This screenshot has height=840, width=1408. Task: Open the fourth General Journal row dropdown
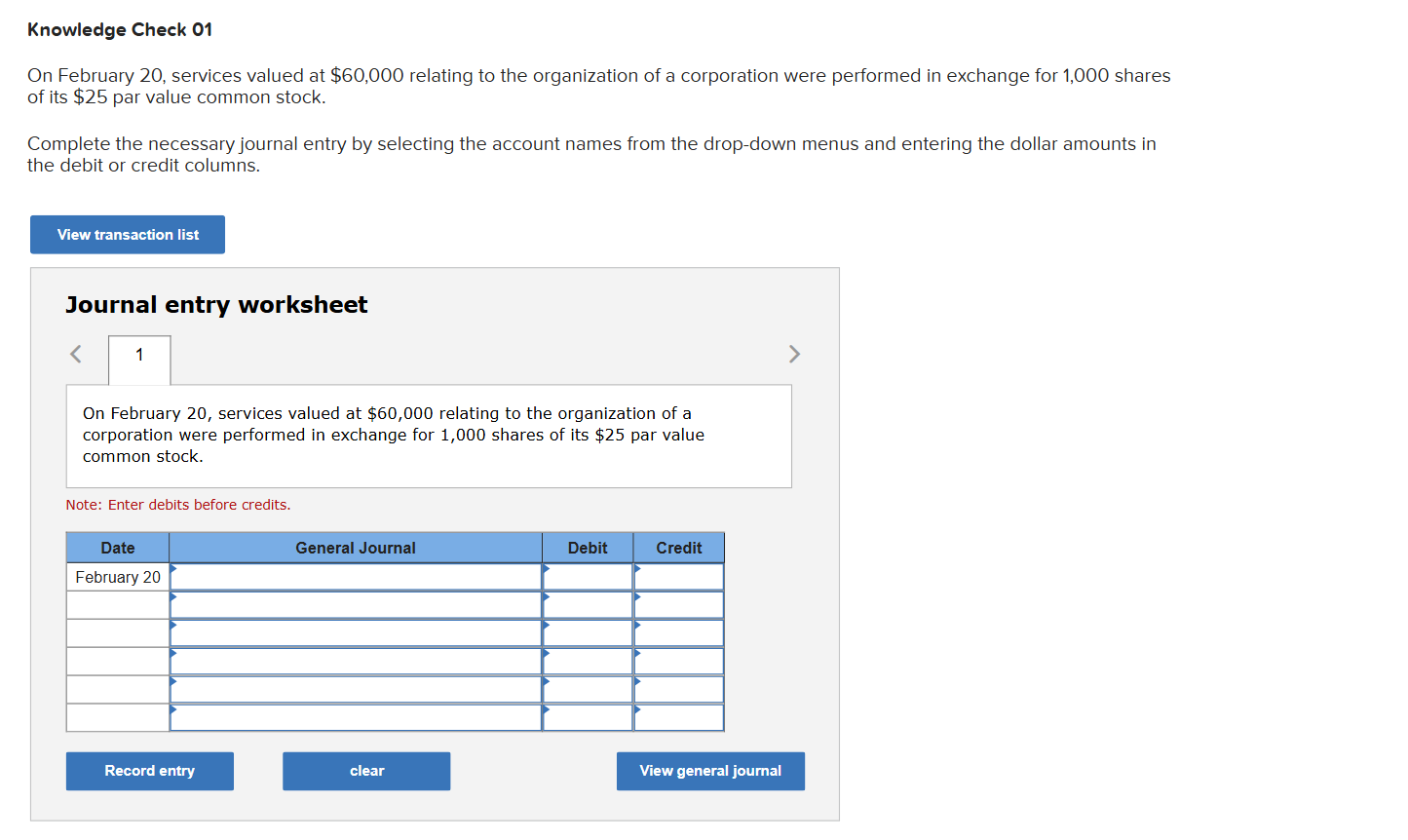[x=356, y=661]
